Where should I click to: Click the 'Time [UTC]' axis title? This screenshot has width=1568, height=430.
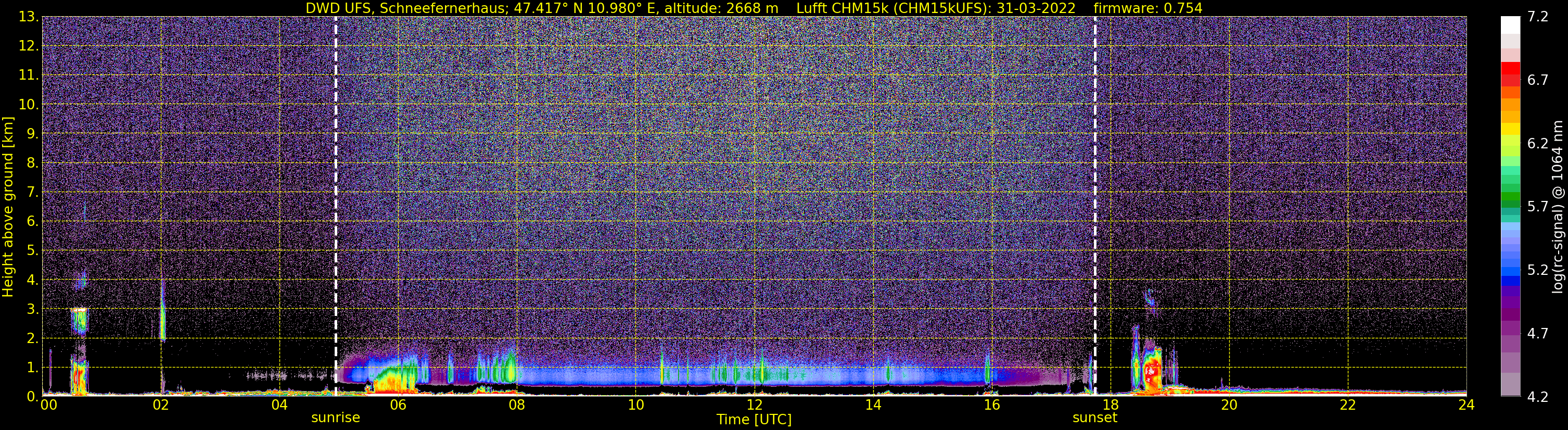(754, 420)
